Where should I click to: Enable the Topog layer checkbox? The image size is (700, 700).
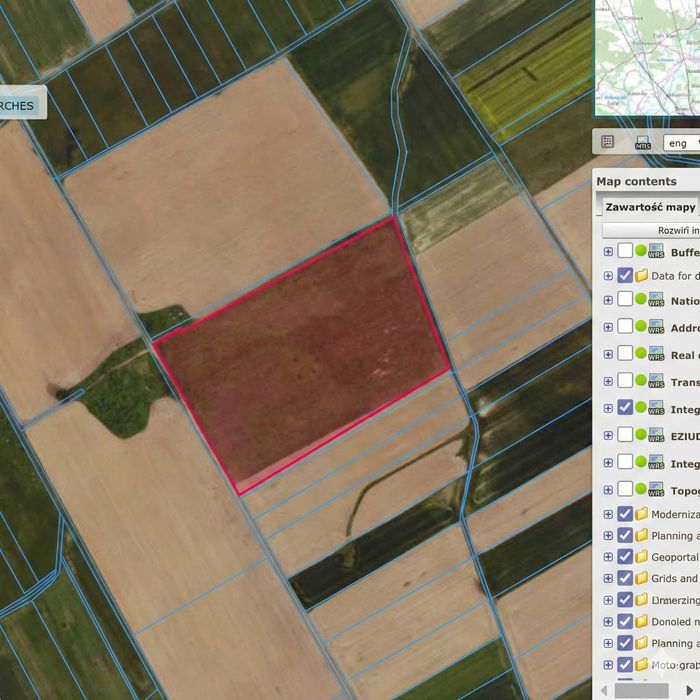click(x=625, y=489)
